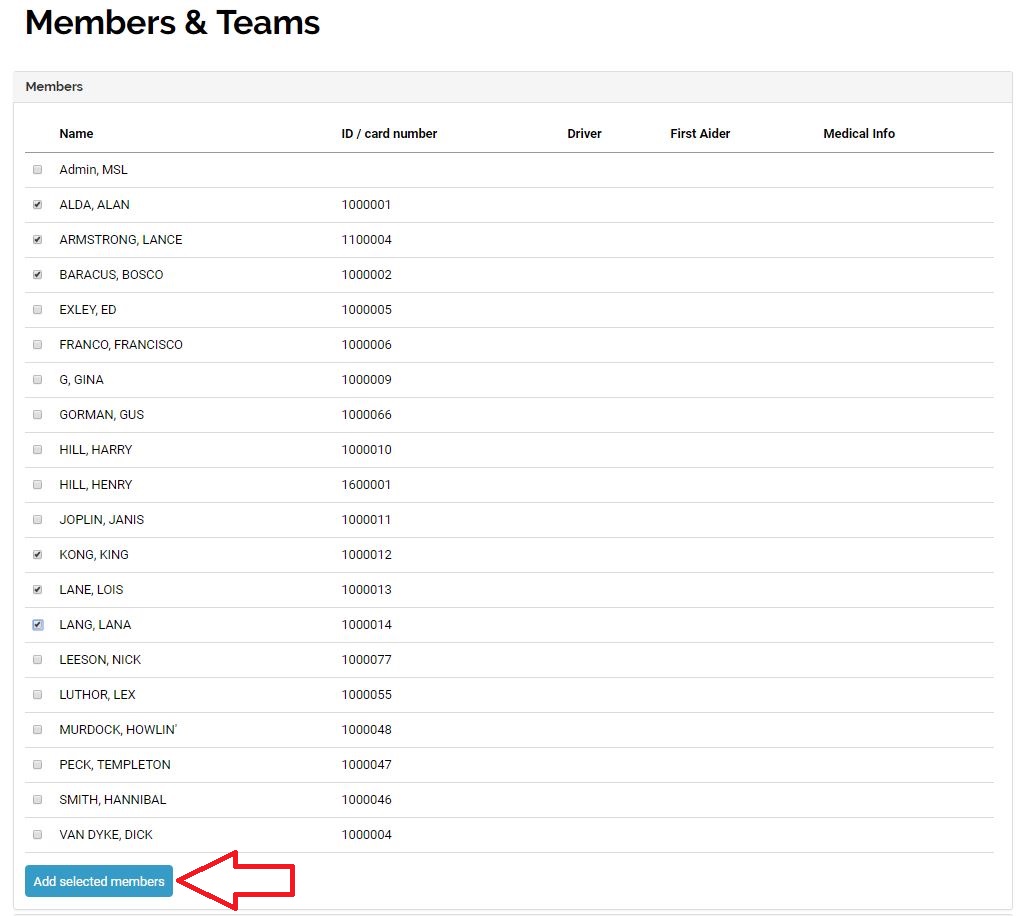Select FRANCO, FRANCISCO checkbox
This screenshot has height=916, width=1018.
point(38,345)
